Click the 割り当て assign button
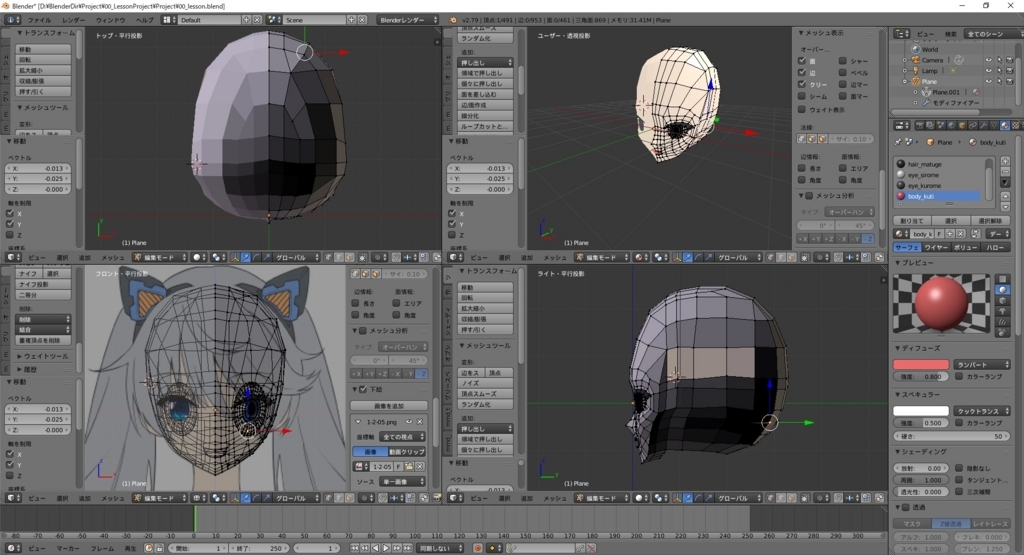 910,221
